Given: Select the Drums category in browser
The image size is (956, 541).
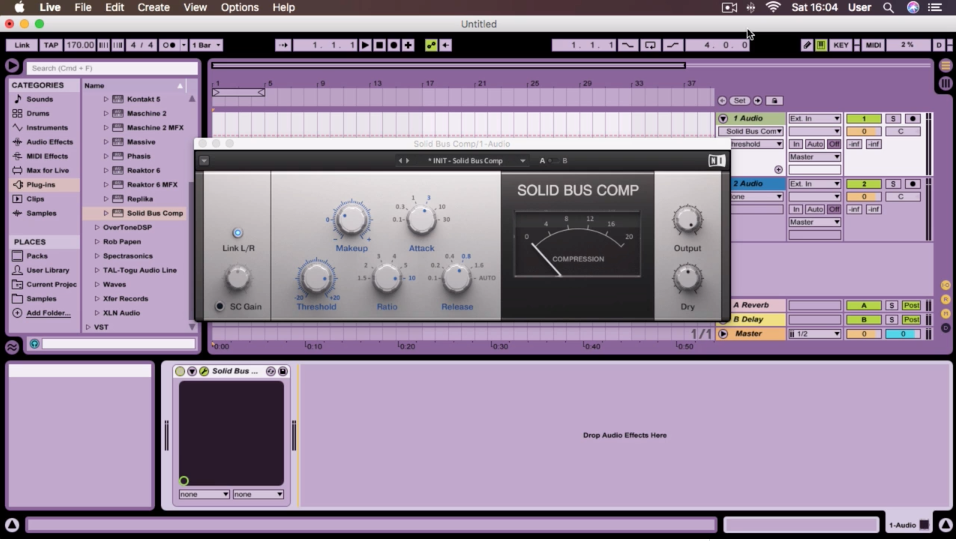Looking at the screenshot, I should 38,113.
